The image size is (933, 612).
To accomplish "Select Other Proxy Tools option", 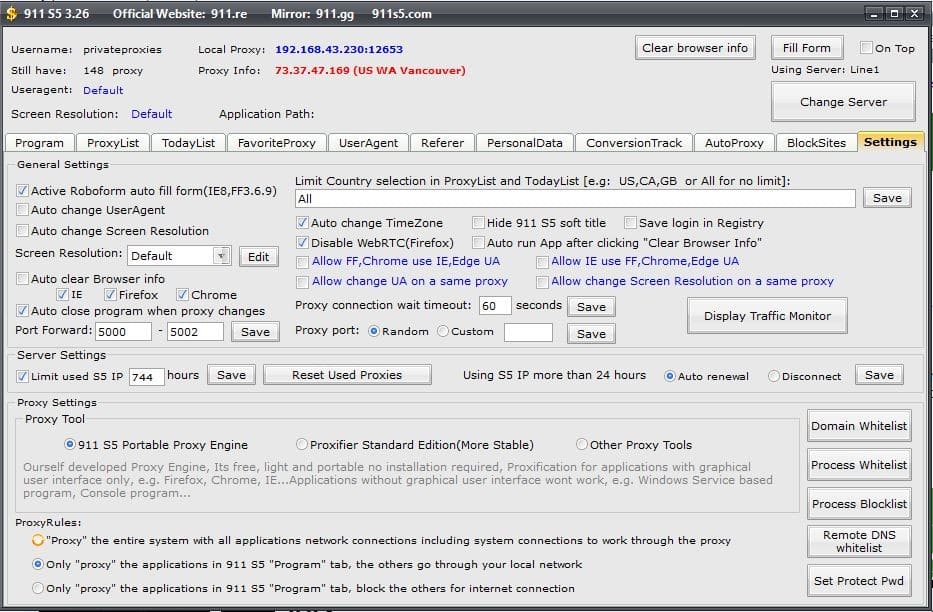I will (x=581, y=444).
